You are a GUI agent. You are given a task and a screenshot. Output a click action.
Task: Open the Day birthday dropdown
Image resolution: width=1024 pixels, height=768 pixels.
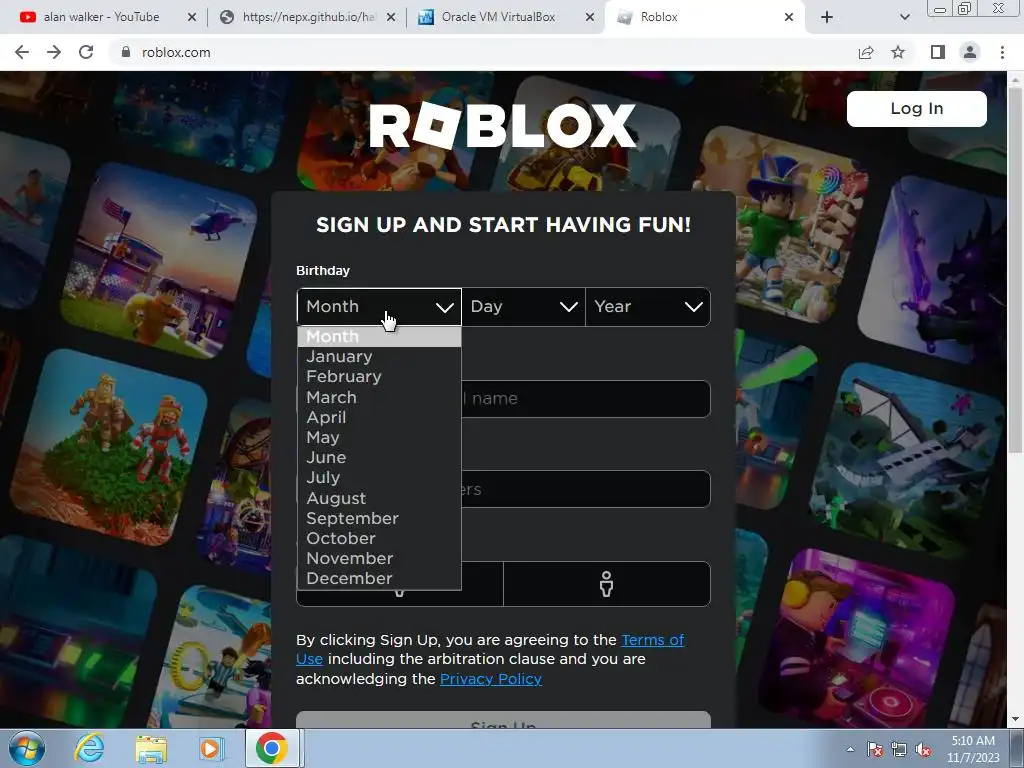[x=524, y=307]
